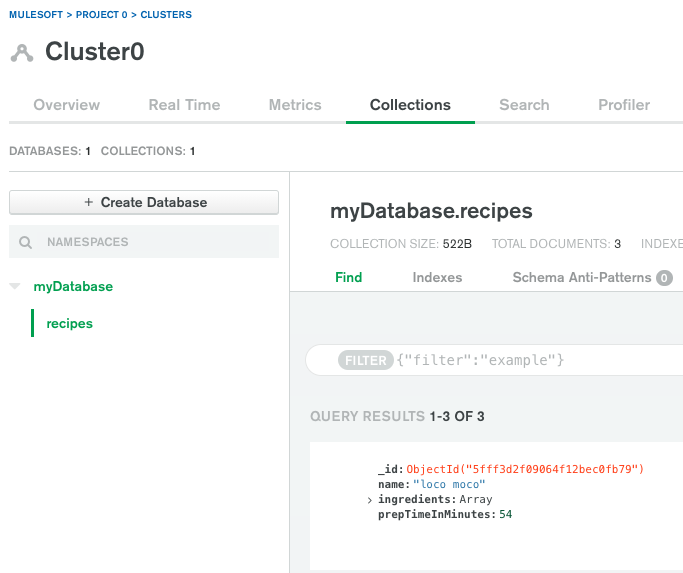Select the myDatabase database name
The image size is (683, 573).
point(73,286)
